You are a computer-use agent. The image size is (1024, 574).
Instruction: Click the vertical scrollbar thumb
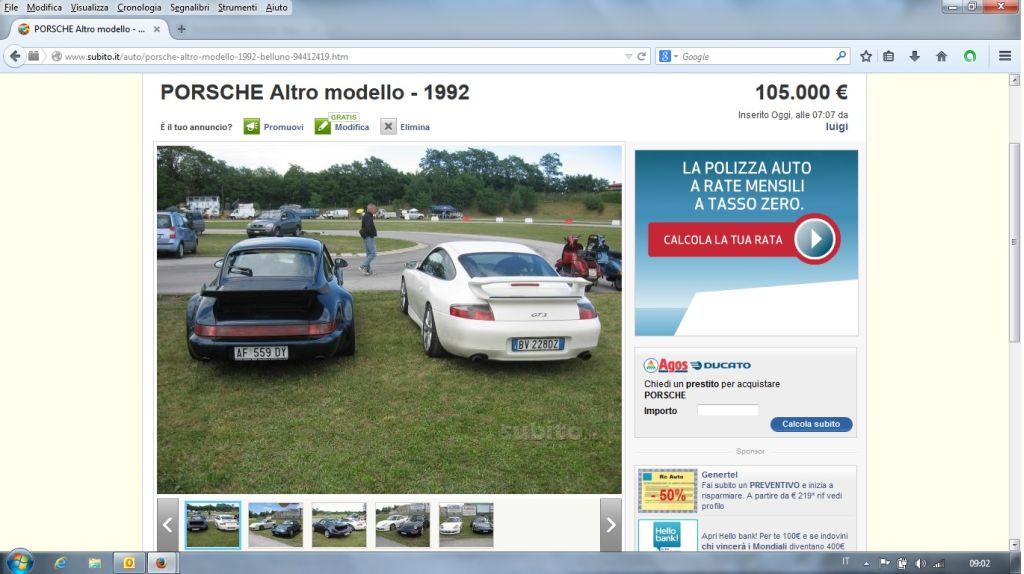point(1014,242)
